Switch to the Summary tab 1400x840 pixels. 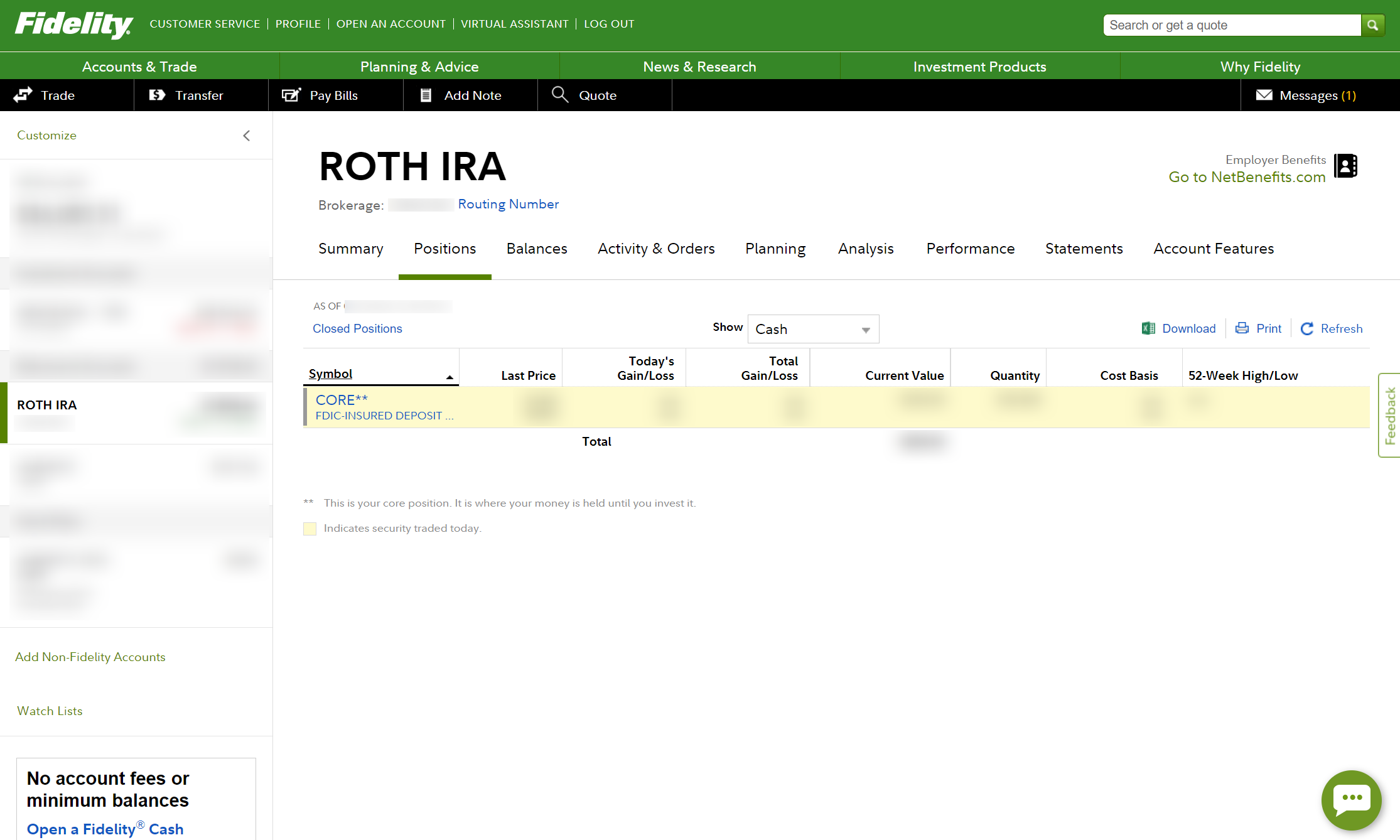(x=351, y=249)
